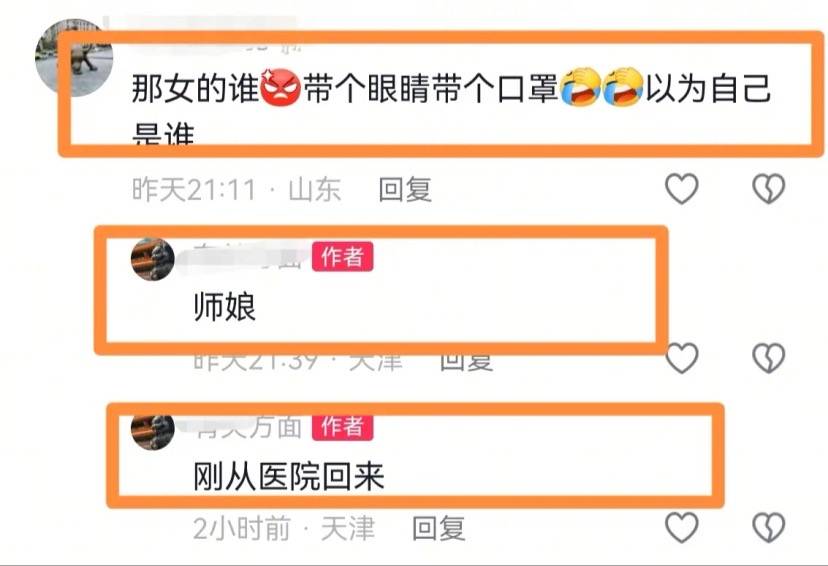The height and width of the screenshot is (566, 828).
Task: Reply to the 2小时前 Tianjin comment
Action: click(438, 529)
